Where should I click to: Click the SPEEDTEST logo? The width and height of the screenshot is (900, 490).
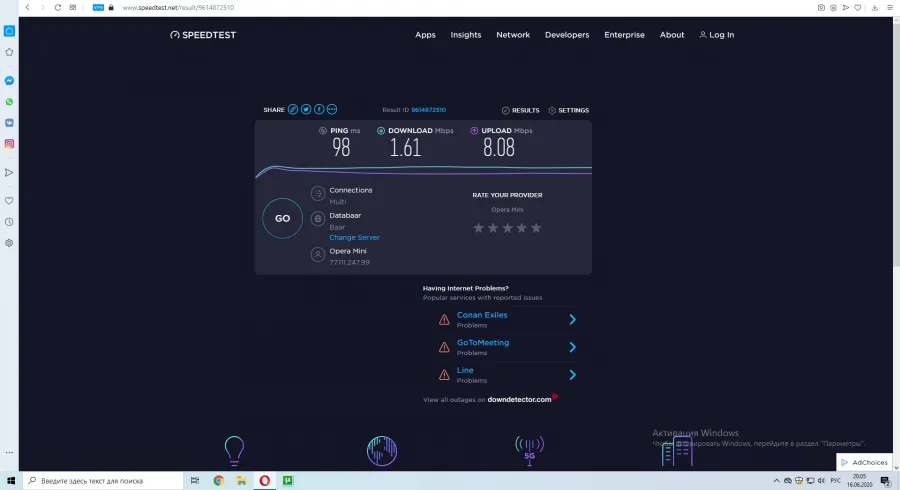click(203, 35)
